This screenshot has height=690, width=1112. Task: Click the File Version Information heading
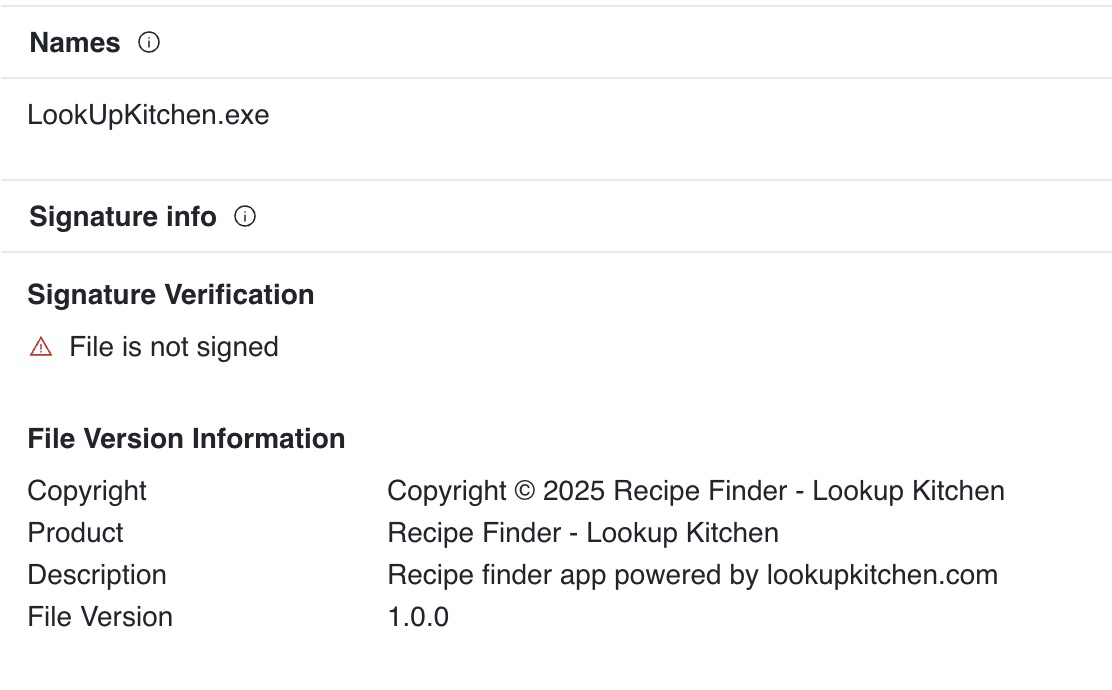(187, 438)
